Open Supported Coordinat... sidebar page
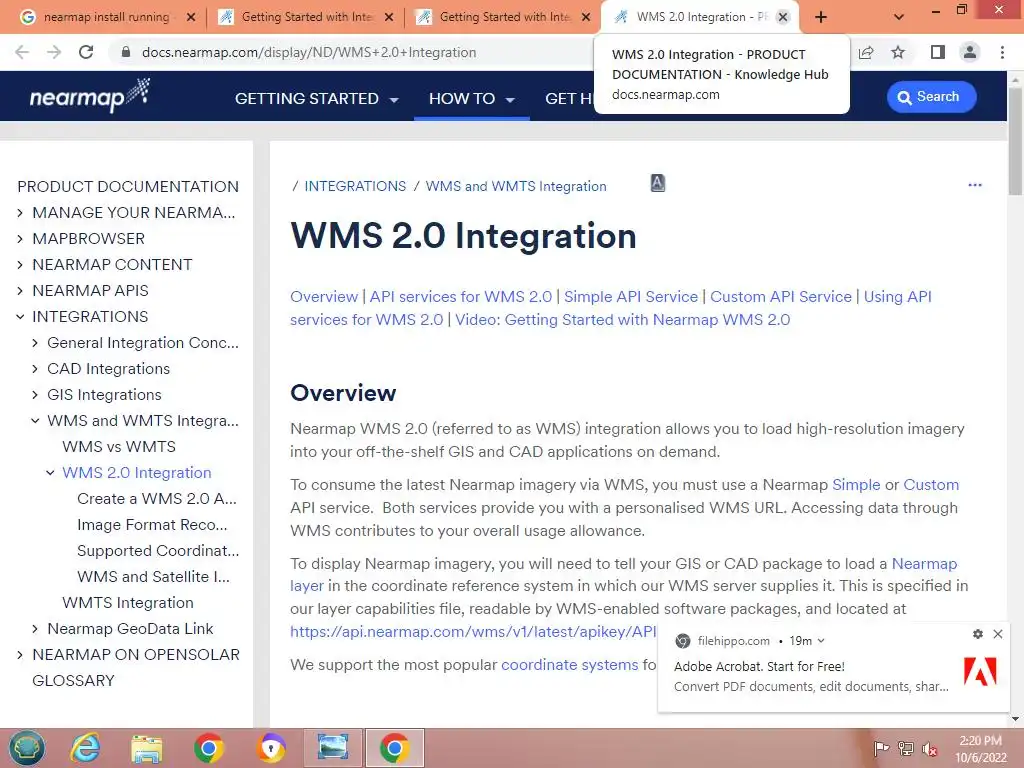This screenshot has width=1024, height=768. (158, 551)
